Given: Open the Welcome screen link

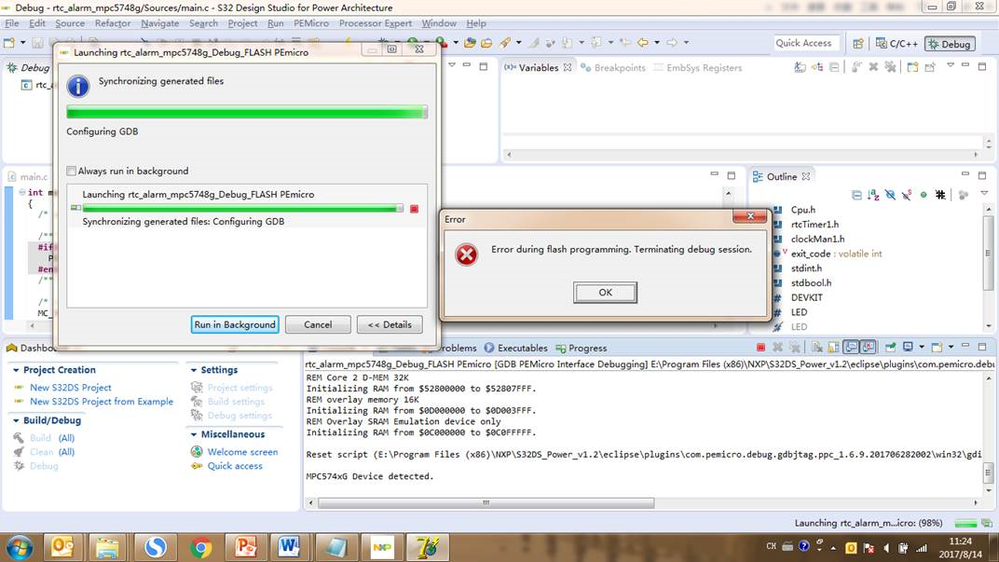Looking at the screenshot, I should pos(242,452).
